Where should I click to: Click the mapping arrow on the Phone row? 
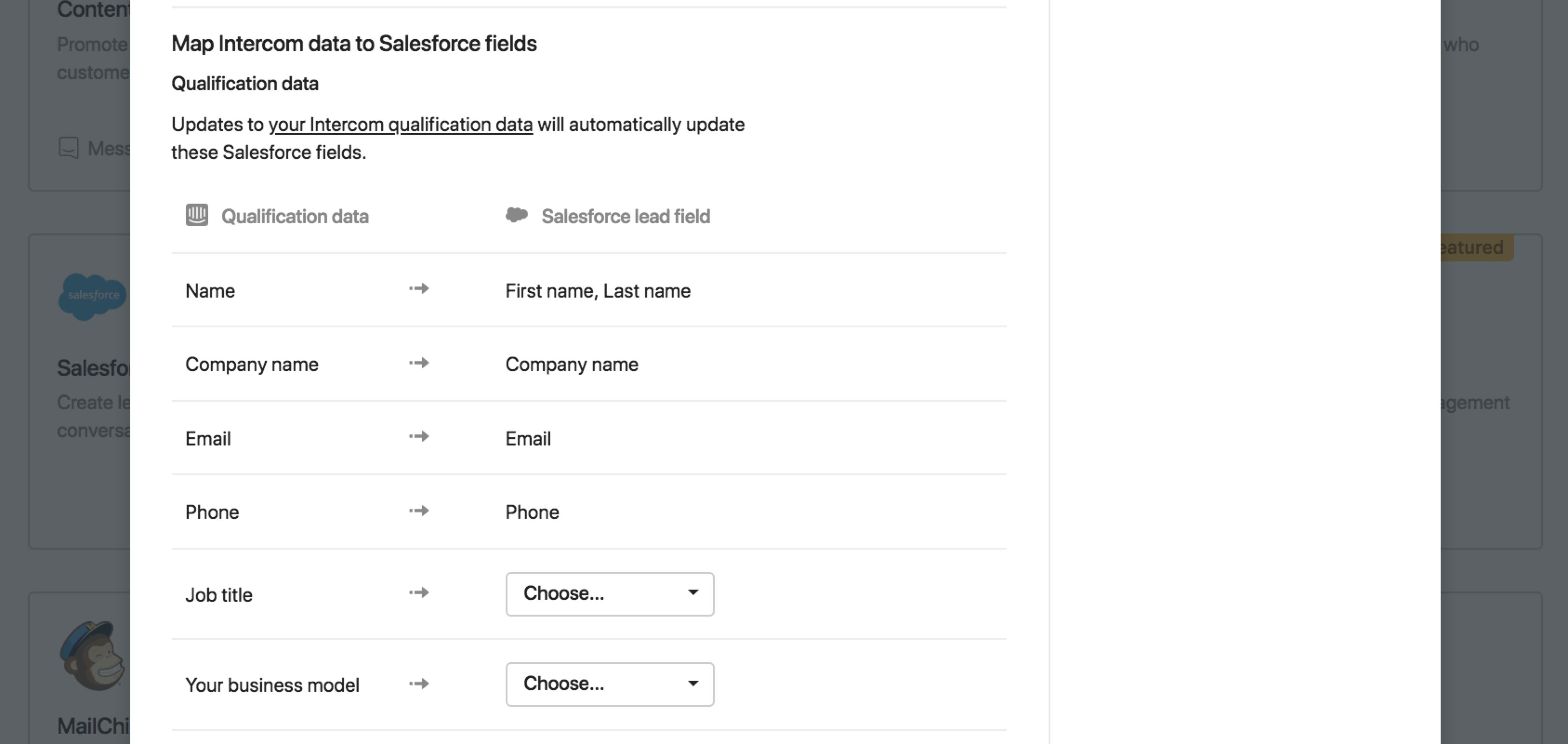tap(419, 511)
